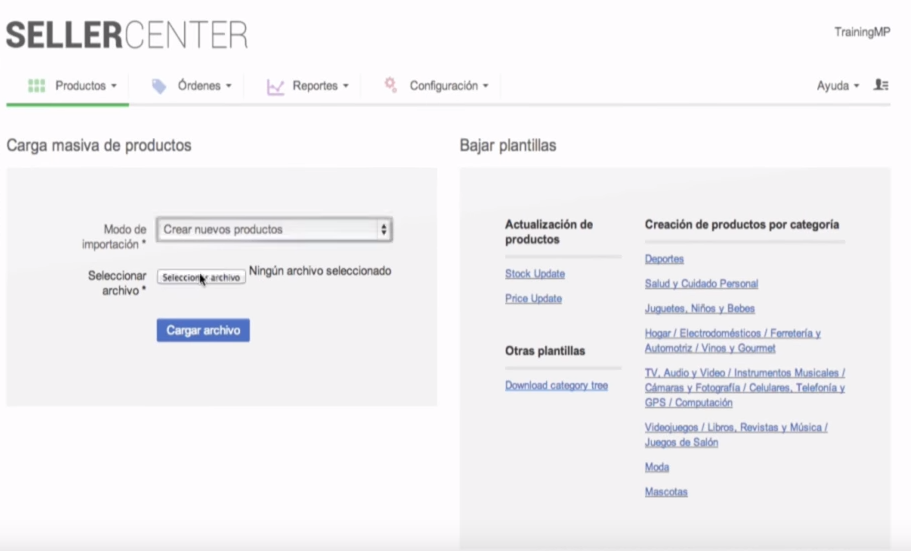Click the Configuración gears icon
Viewport: 911px width, 551px height.
tap(391, 86)
